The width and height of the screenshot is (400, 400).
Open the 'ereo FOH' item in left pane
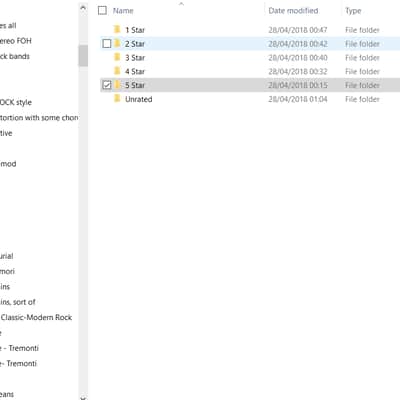[x=16, y=41]
